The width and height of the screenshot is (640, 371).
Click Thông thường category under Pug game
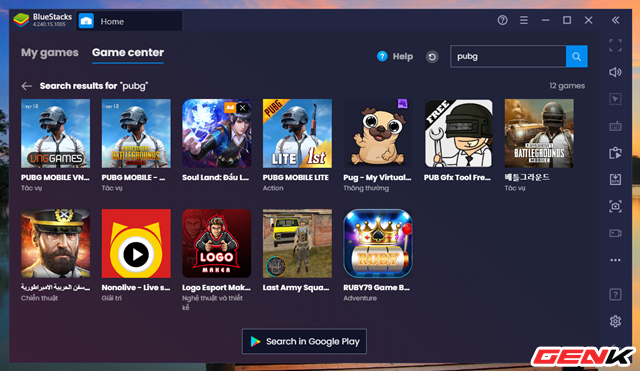(x=366, y=188)
